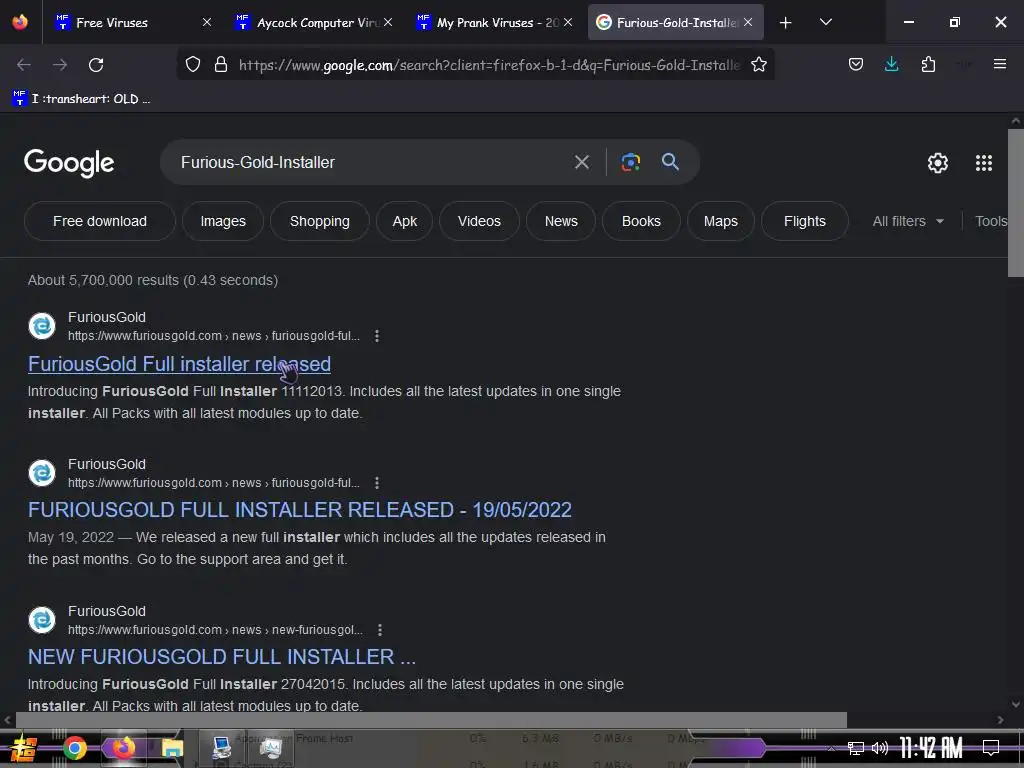Select the Books filter
This screenshot has height=768, width=1024.
click(641, 221)
